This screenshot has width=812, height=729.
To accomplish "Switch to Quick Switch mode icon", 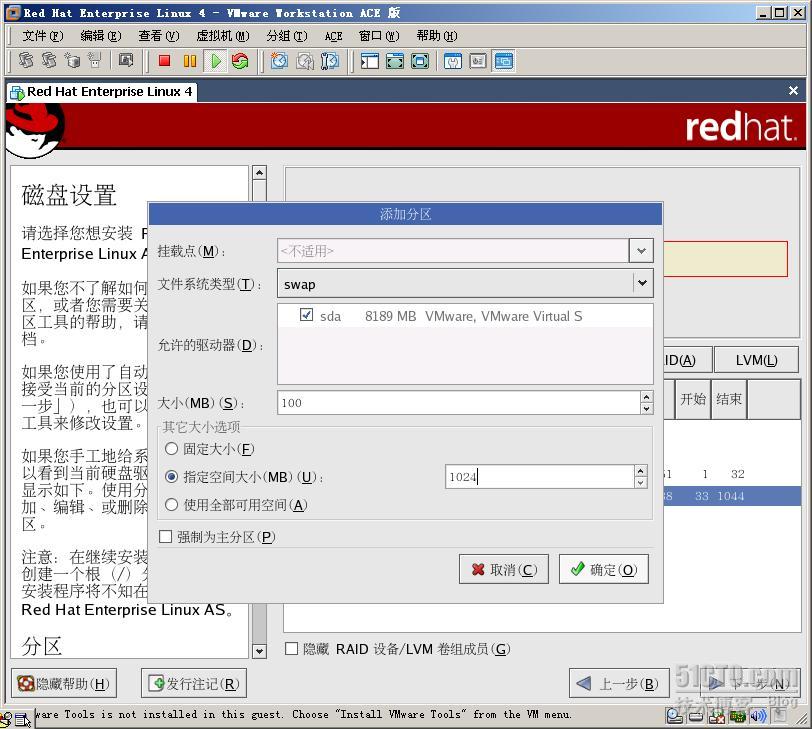I will [x=395, y=61].
